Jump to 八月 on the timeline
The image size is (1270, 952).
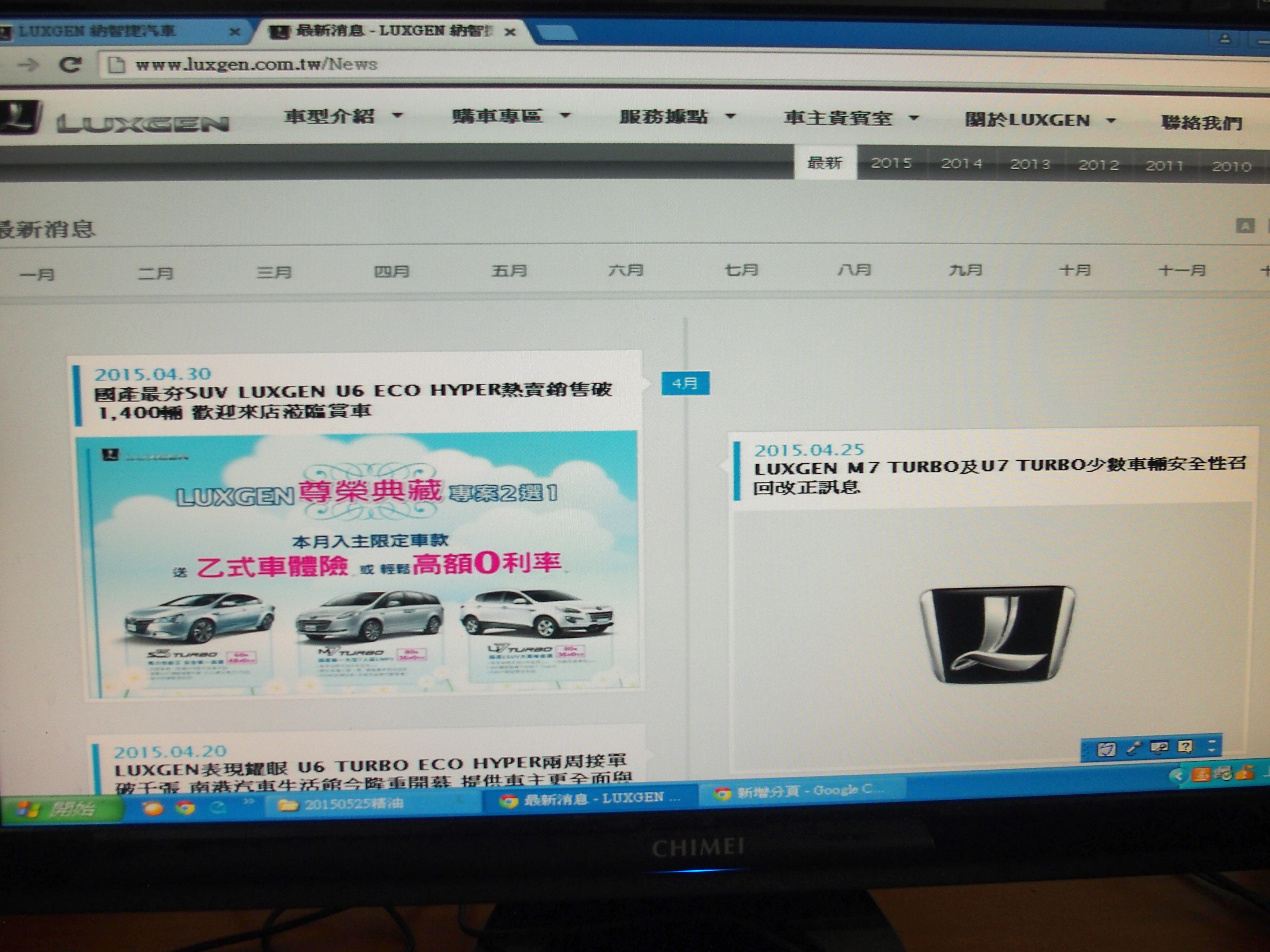(855, 269)
